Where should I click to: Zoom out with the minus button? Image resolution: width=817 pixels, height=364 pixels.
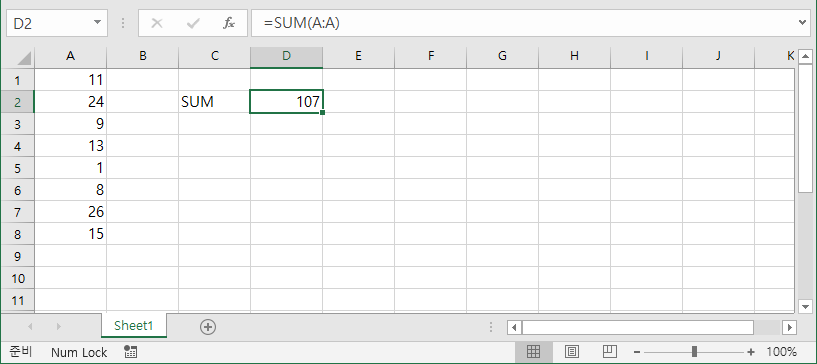click(637, 352)
